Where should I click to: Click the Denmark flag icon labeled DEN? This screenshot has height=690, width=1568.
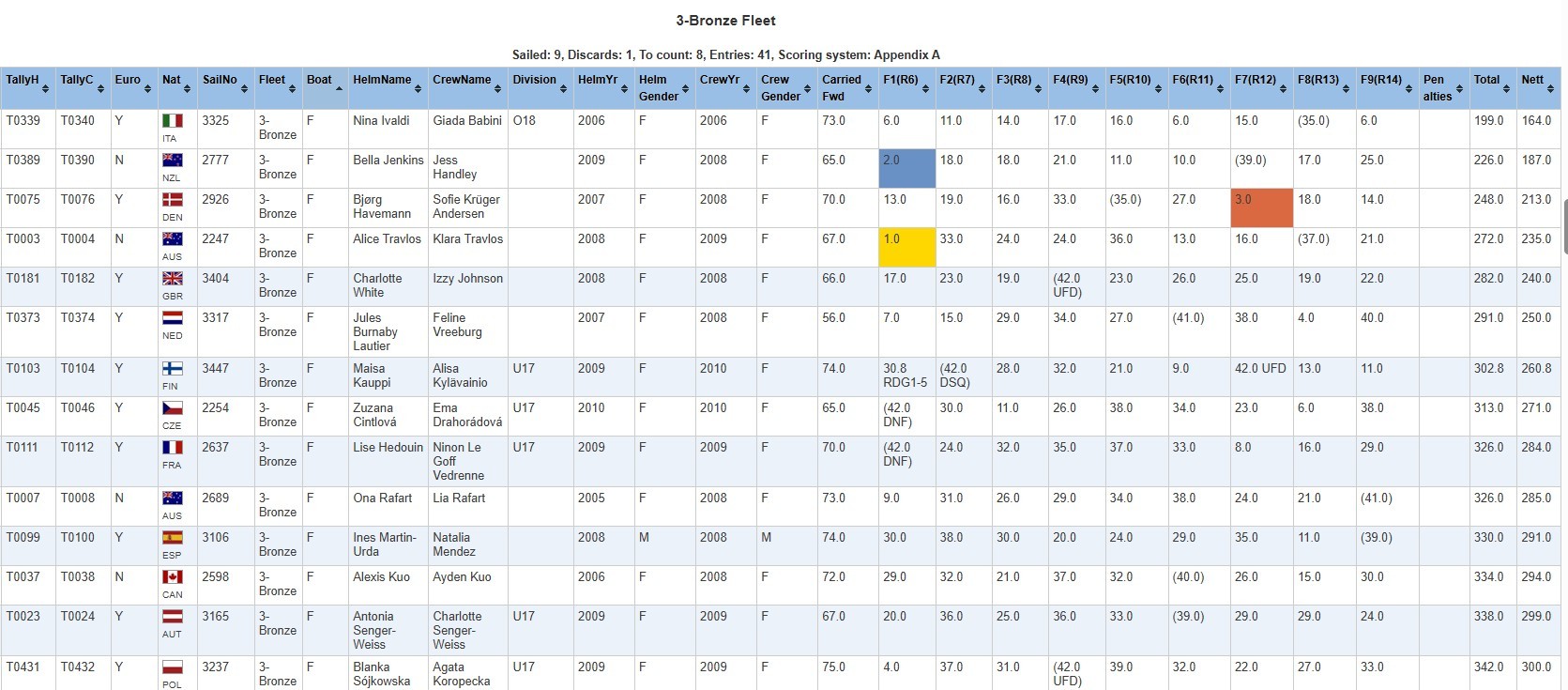(173, 200)
